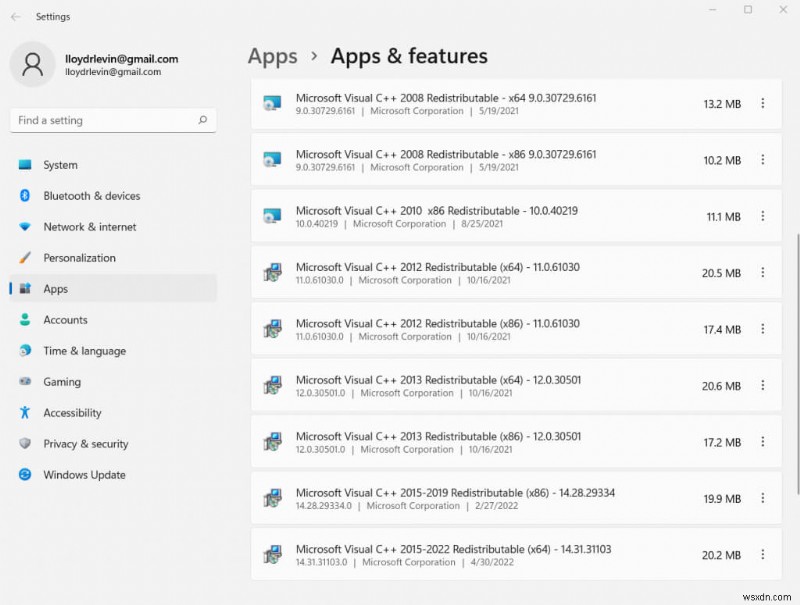
Task: Open Network & internet settings
Action: pyautogui.click(x=113, y=227)
